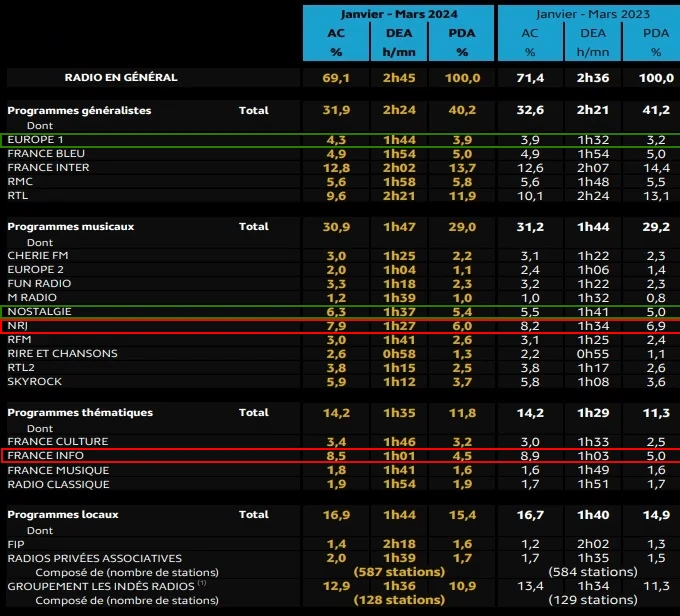Image resolution: width=680 pixels, height=616 pixels.
Task: Click the NOSTALGIE row label
Action: click(x=38, y=312)
